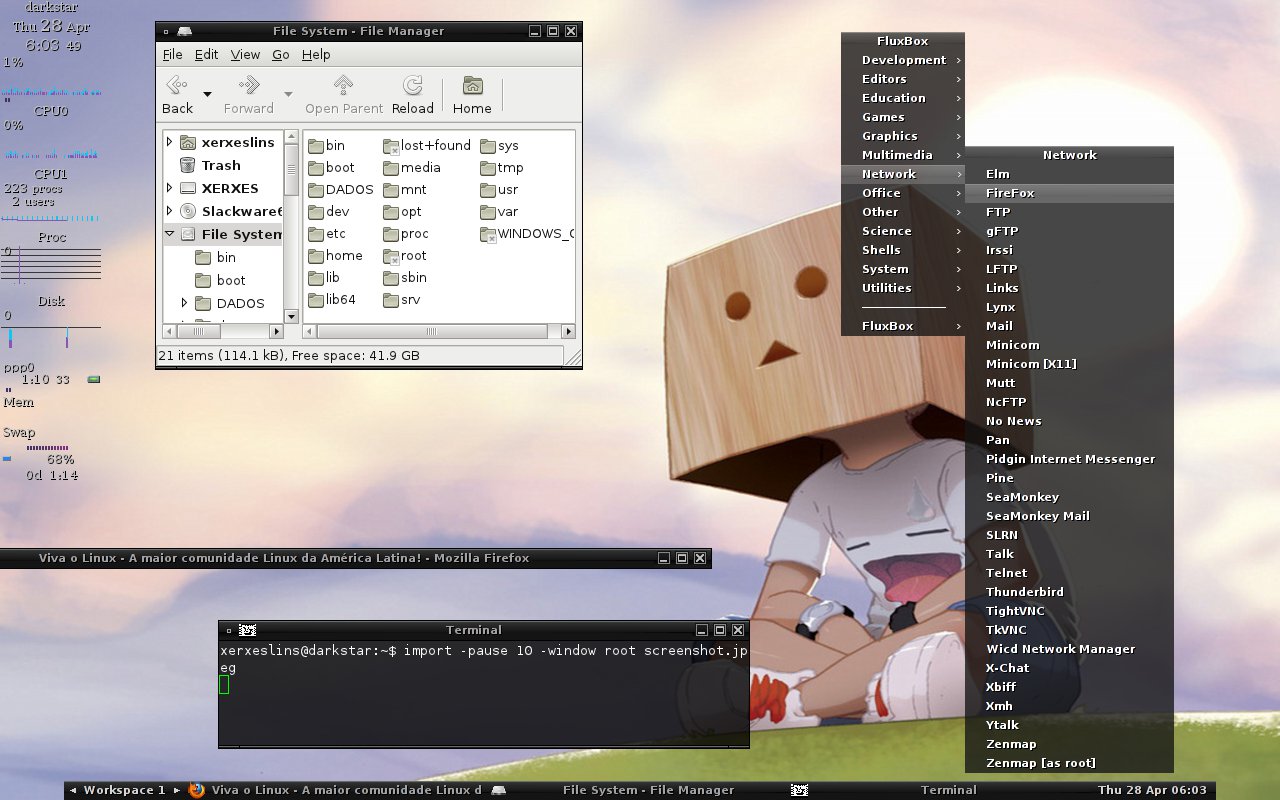Click the side pane vertical scrollbar
This screenshot has height=800, width=1280.
click(x=291, y=225)
